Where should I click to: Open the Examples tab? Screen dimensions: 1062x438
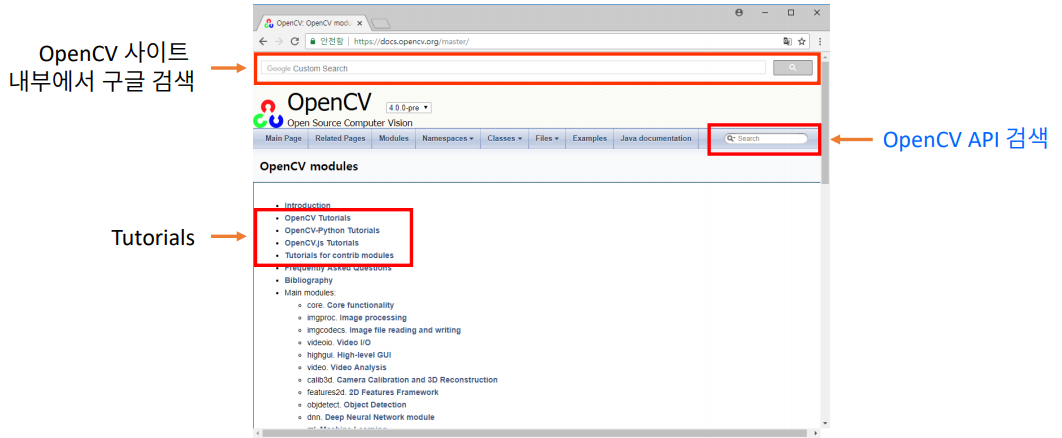click(589, 138)
